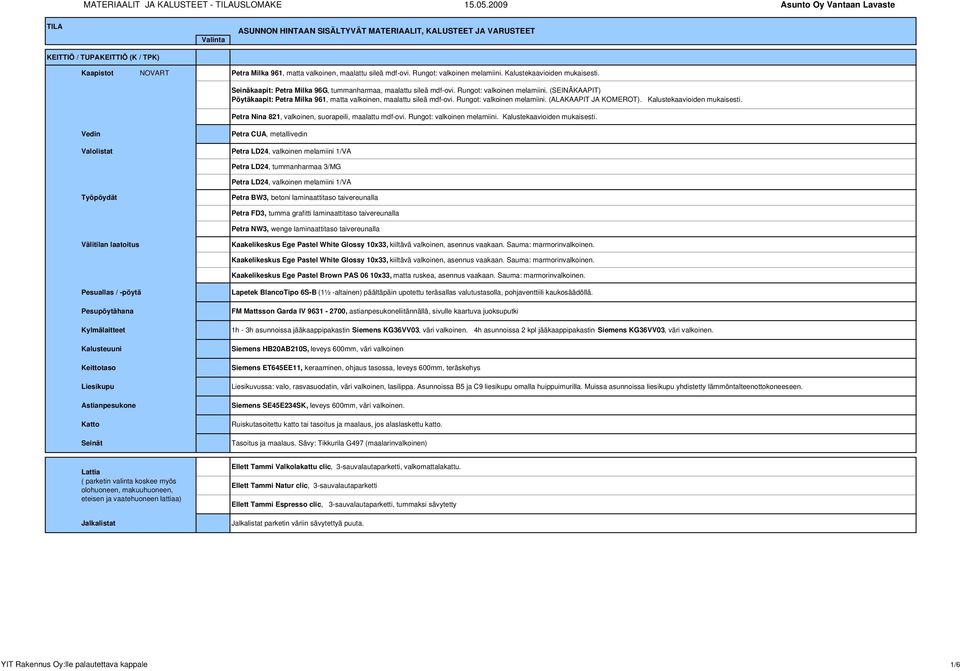Screen dimensions: 960x671
Task: Click 'Ellett Tammi Valkolakattu clic' parquet option
Action: 346,467
